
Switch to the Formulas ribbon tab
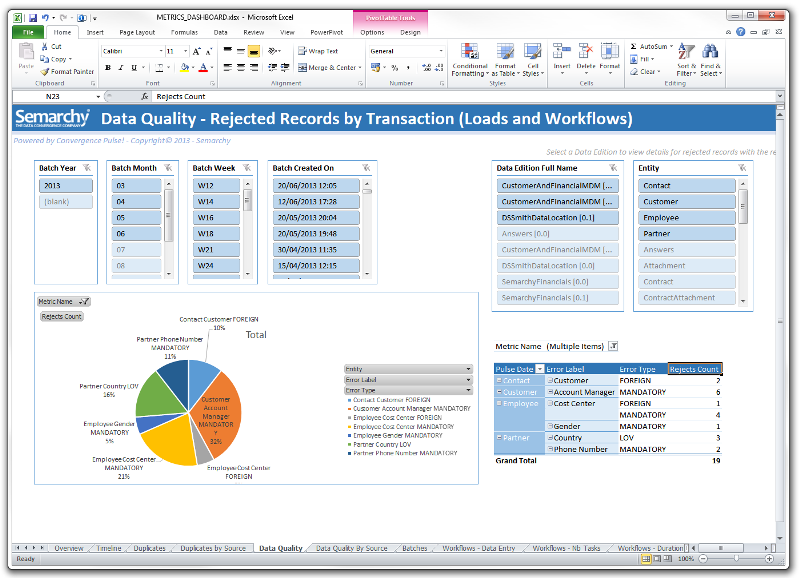click(x=184, y=32)
